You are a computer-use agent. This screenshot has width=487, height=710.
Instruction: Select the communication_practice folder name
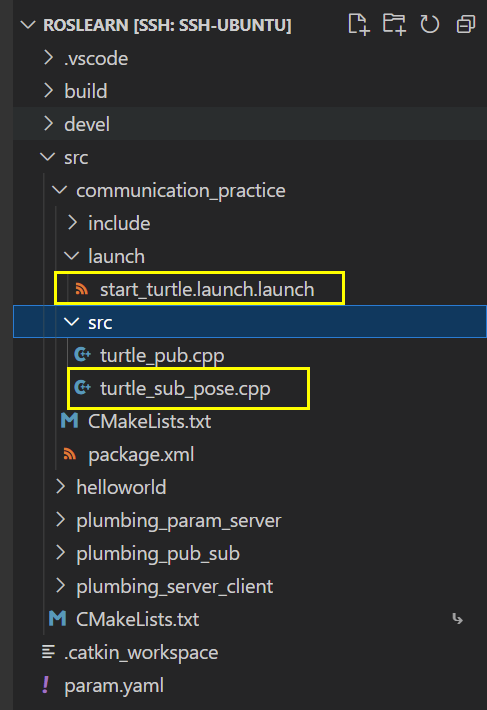(x=181, y=191)
